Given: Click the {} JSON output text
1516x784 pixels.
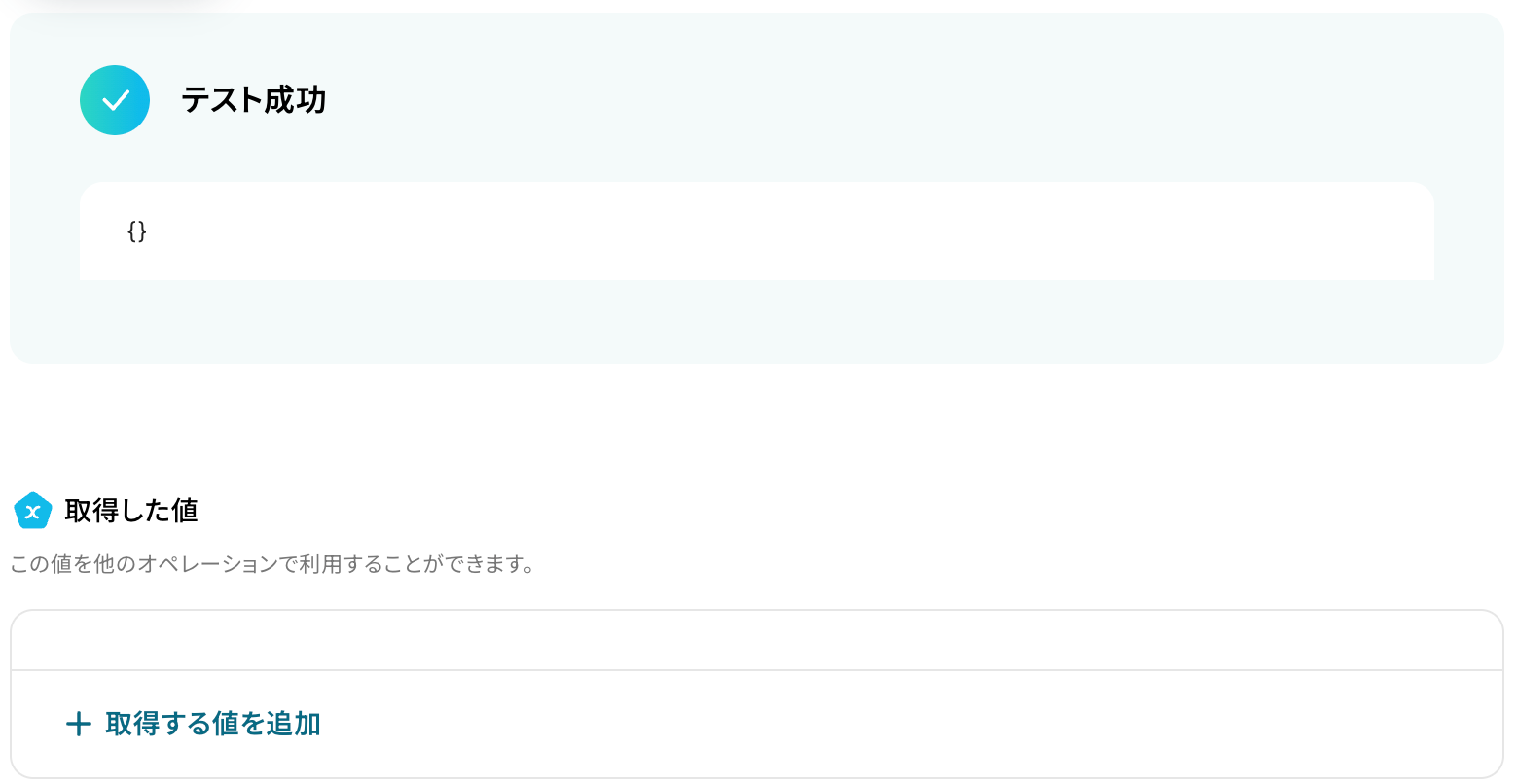Looking at the screenshot, I should (137, 231).
